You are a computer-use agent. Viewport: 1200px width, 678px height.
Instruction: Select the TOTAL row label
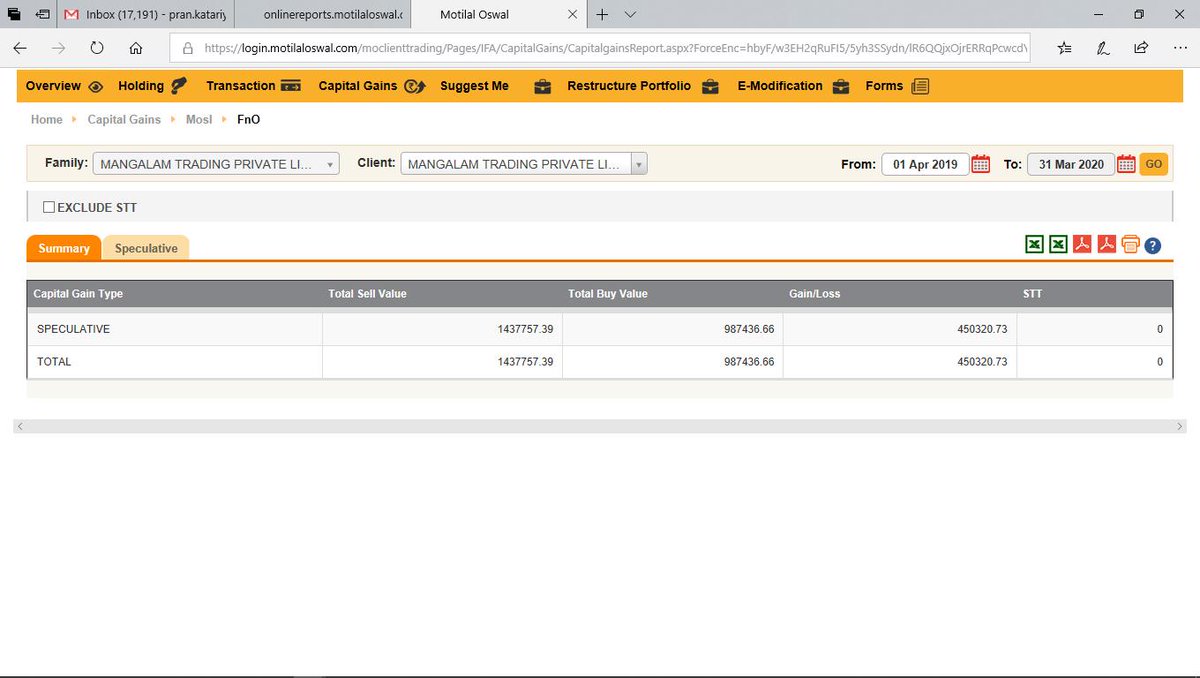54,362
